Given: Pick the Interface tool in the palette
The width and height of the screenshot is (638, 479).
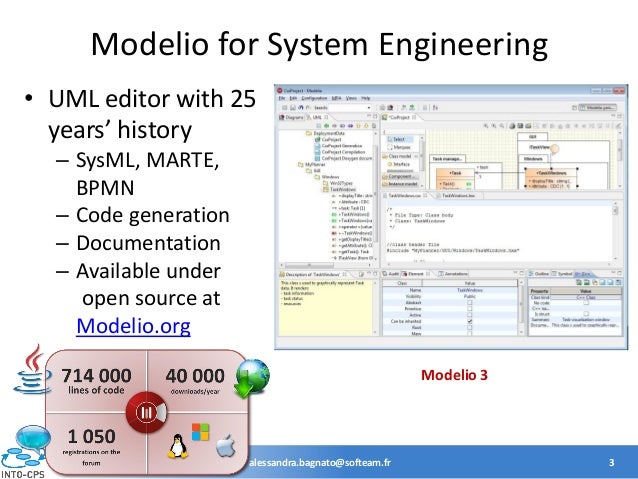Looking at the screenshot, I should click(399, 164).
